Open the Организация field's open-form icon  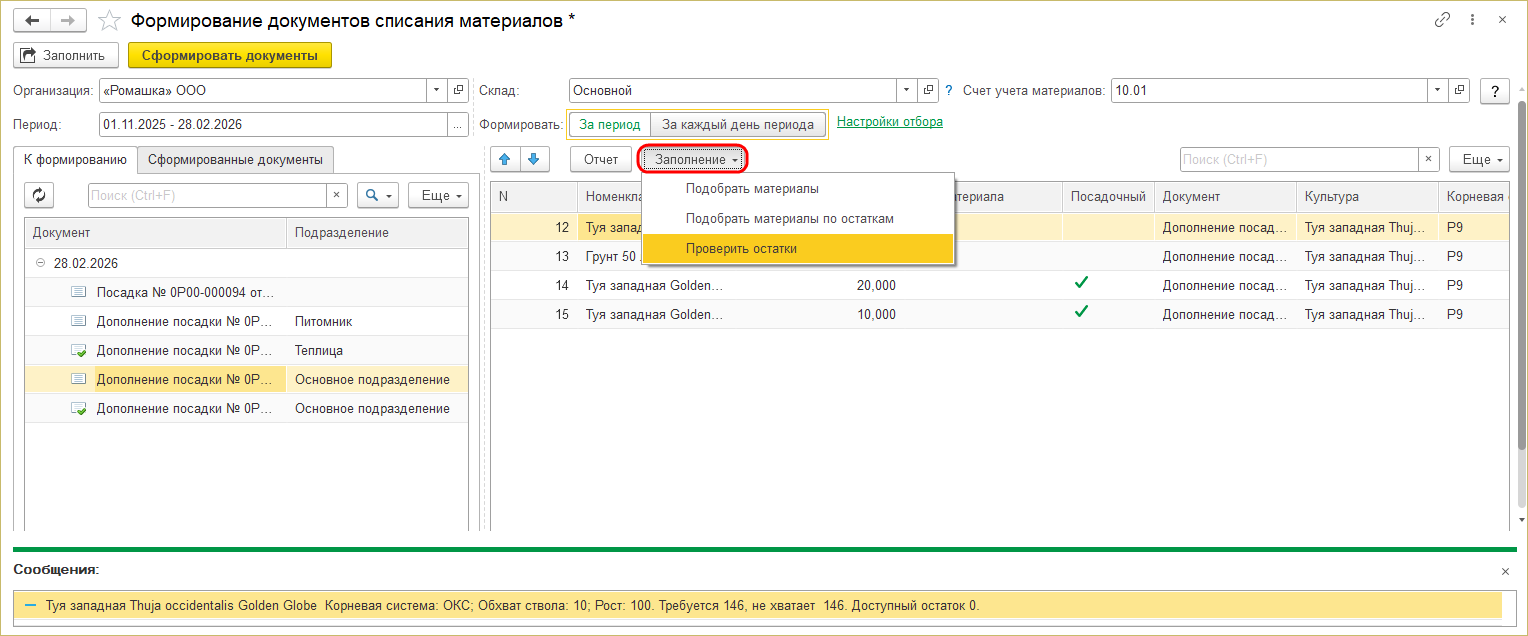click(x=458, y=90)
